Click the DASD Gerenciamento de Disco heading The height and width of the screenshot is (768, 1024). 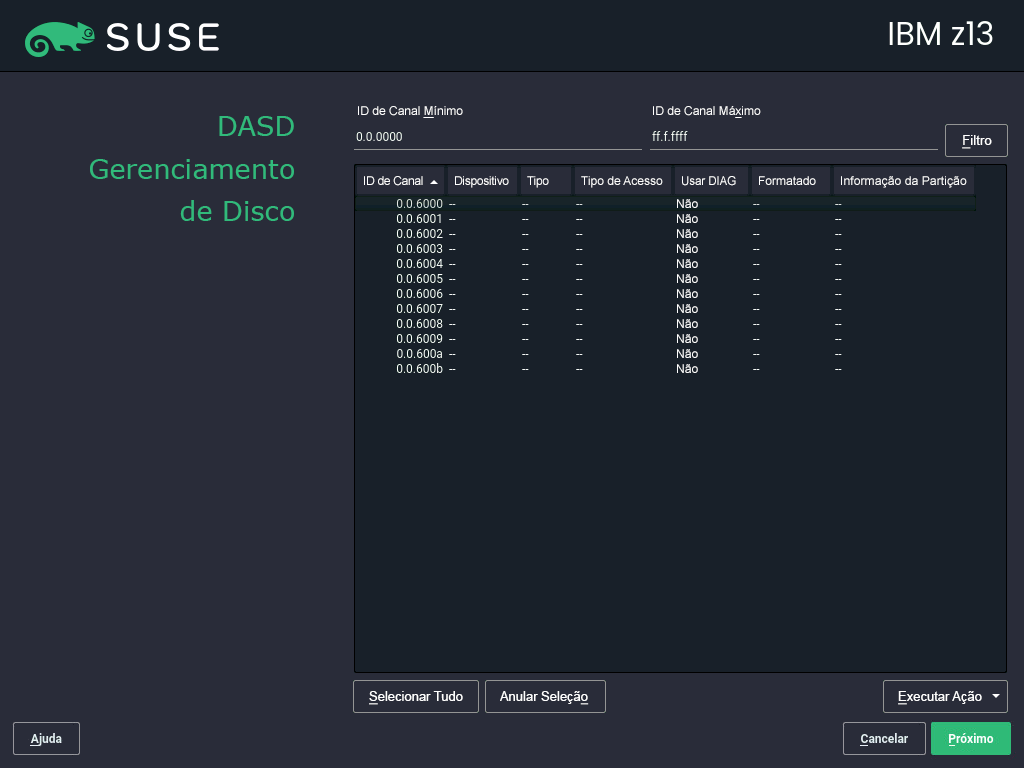192,169
